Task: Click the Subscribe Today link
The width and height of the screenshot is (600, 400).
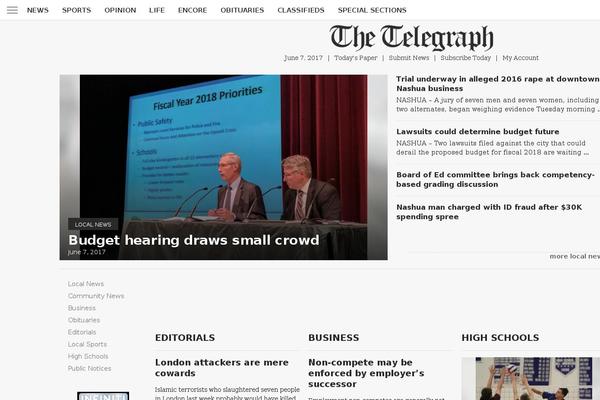Action: (465, 58)
